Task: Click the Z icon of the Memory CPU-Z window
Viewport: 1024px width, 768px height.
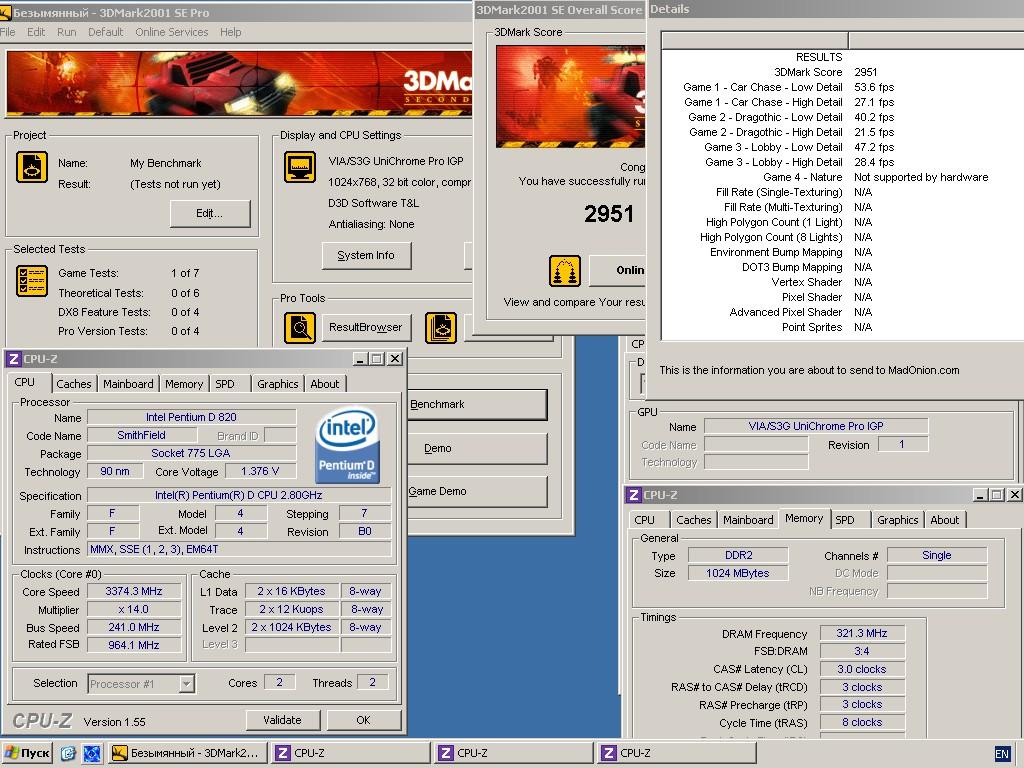Action: [x=633, y=495]
